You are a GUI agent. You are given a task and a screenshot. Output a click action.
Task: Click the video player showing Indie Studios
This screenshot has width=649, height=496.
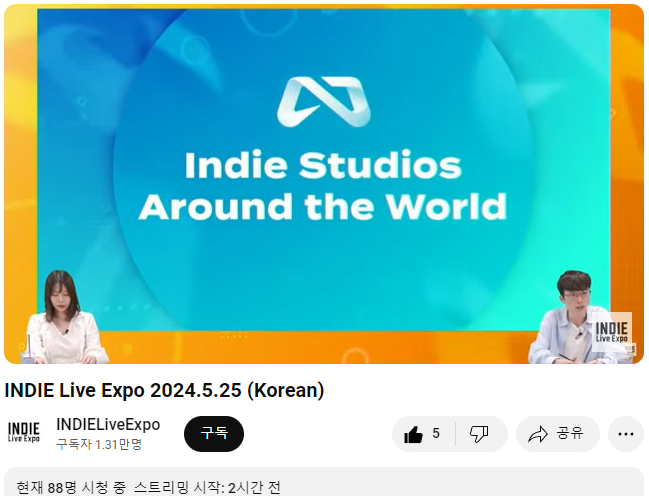point(324,184)
